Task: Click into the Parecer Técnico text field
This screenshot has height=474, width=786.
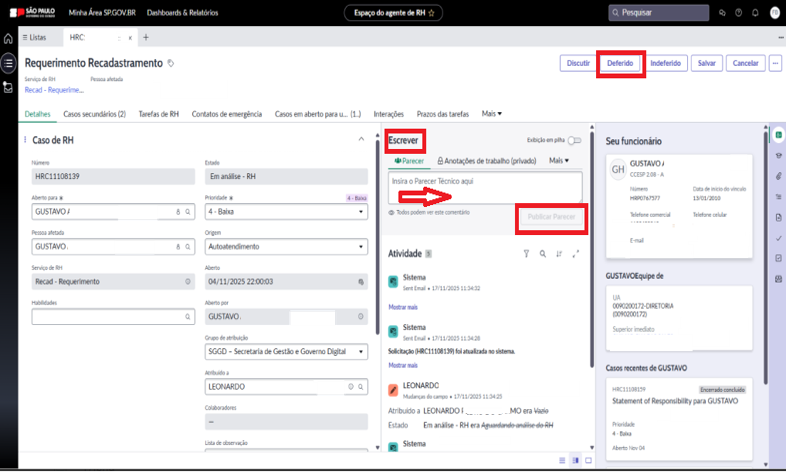Action: coord(484,187)
